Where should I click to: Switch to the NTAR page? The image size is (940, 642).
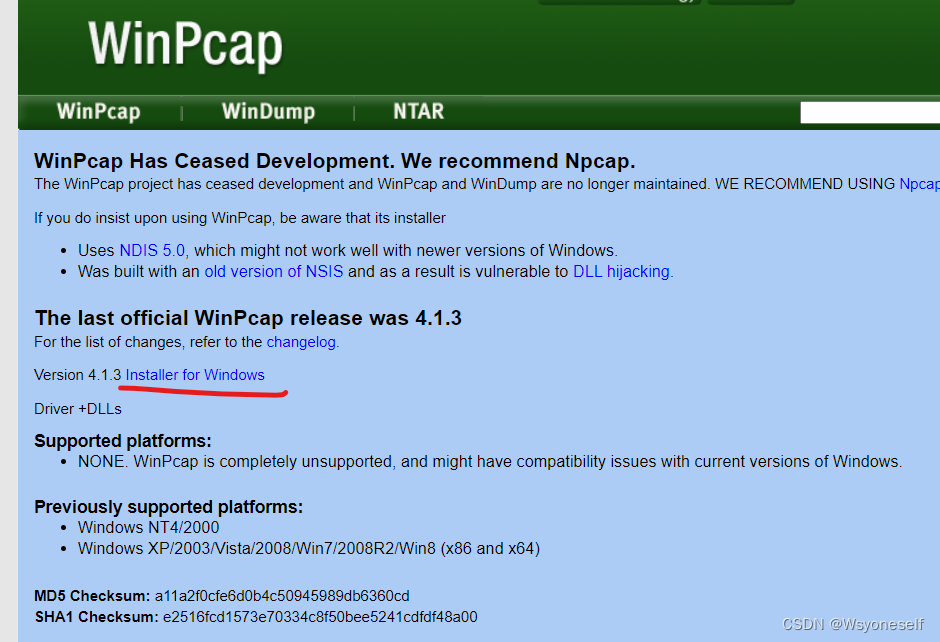coord(418,111)
